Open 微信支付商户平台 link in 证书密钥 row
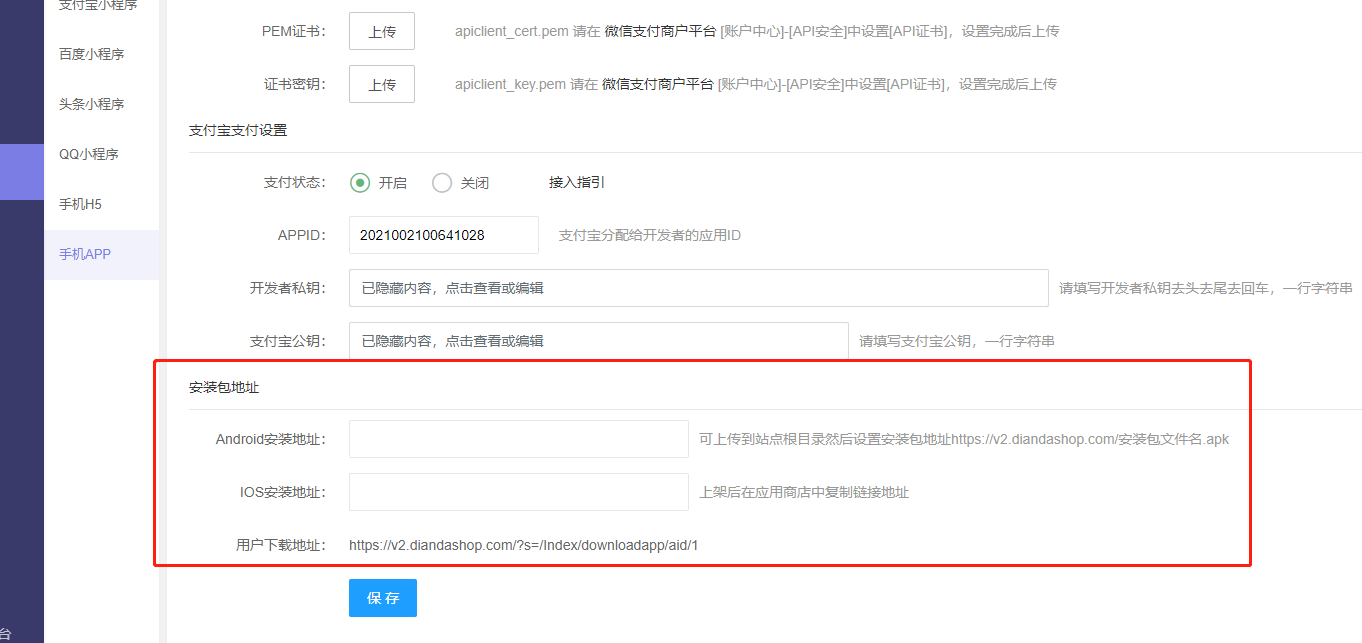Screen dimensions: 1362x643 click(x=658, y=84)
